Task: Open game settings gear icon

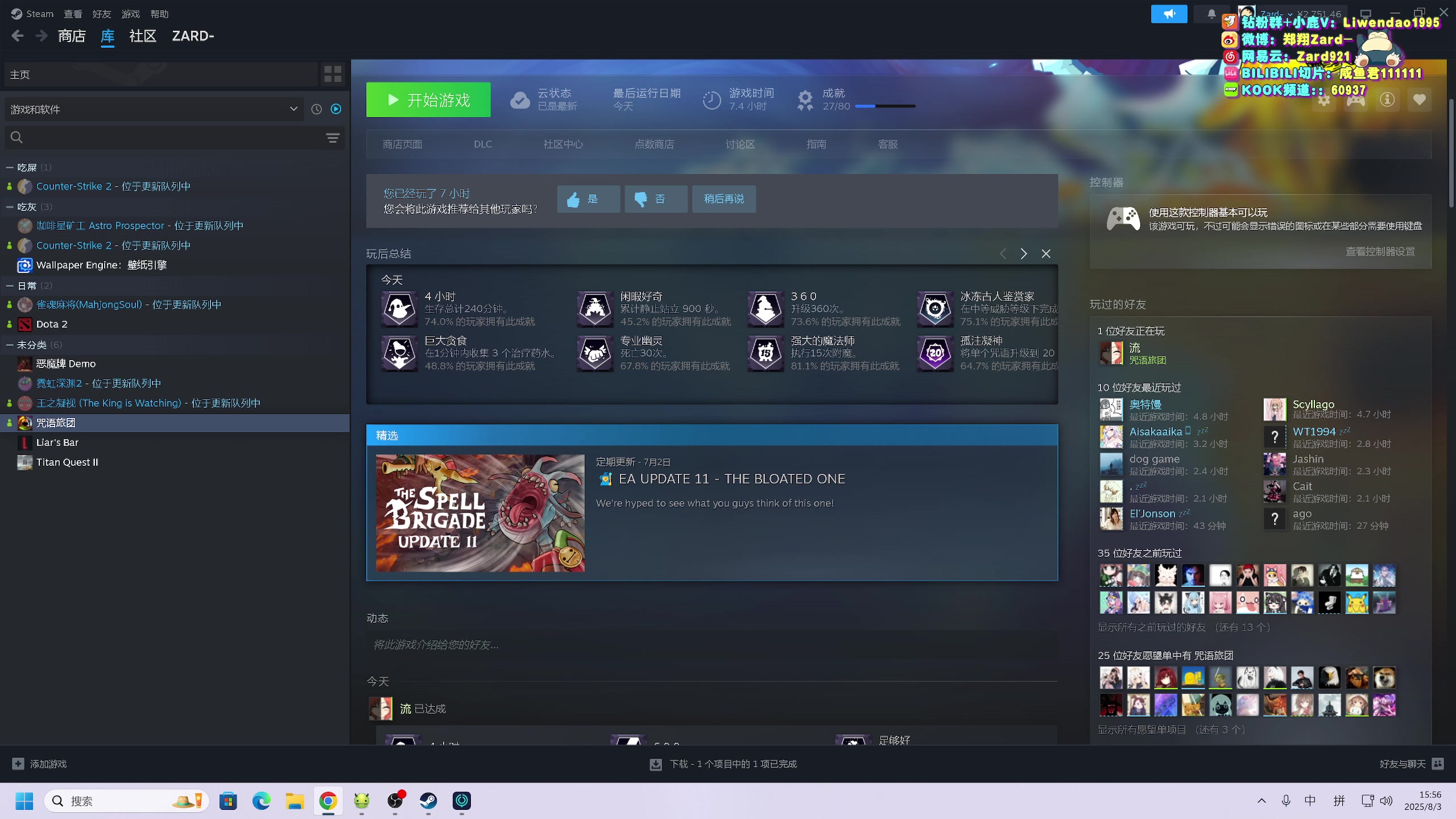Action: click(1324, 100)
